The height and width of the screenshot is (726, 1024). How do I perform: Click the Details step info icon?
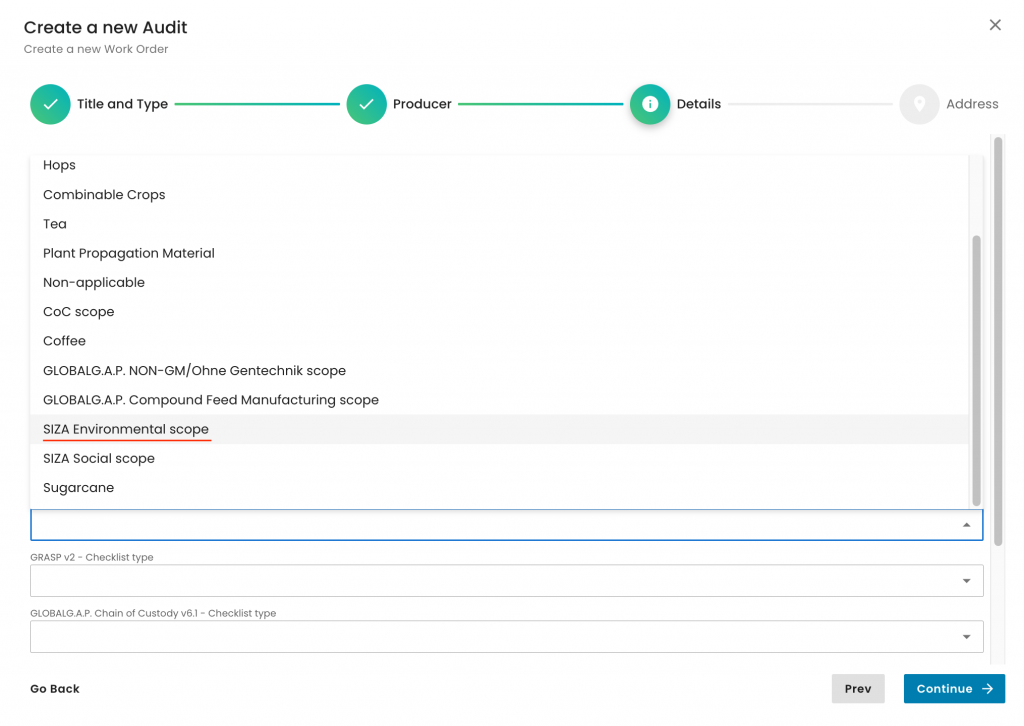(x=650, y=104)
